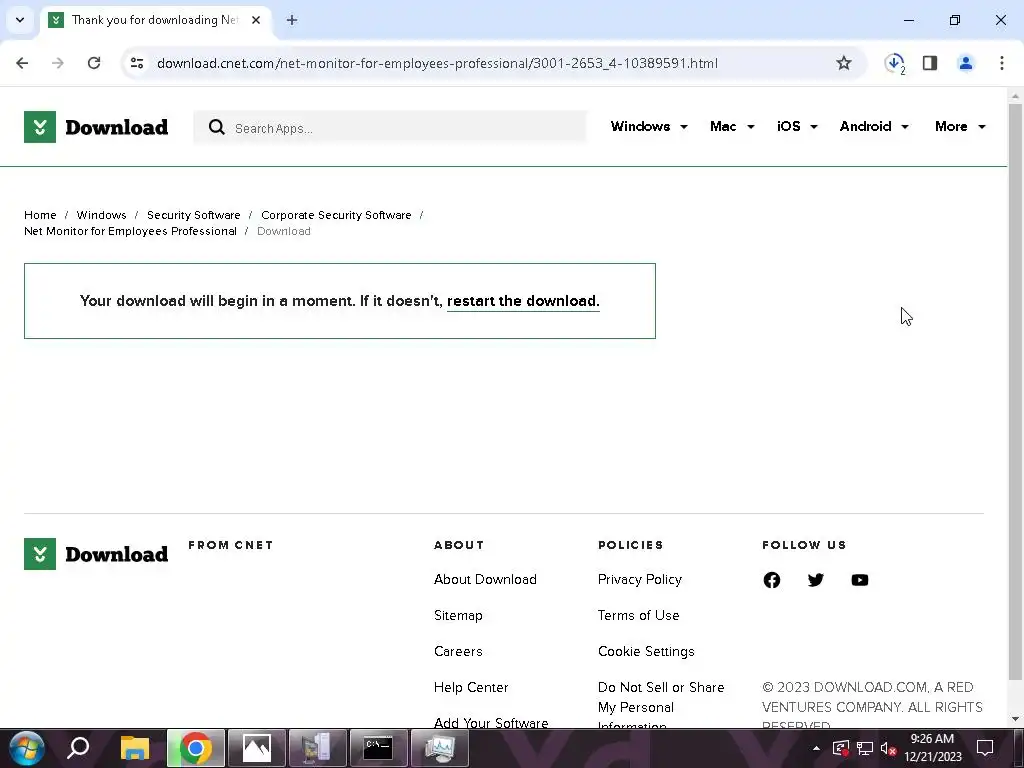The height and width of the screenshot is (768, 1024).
Task: Click the Search Apps input field
Action: click(x=389, y=127)
